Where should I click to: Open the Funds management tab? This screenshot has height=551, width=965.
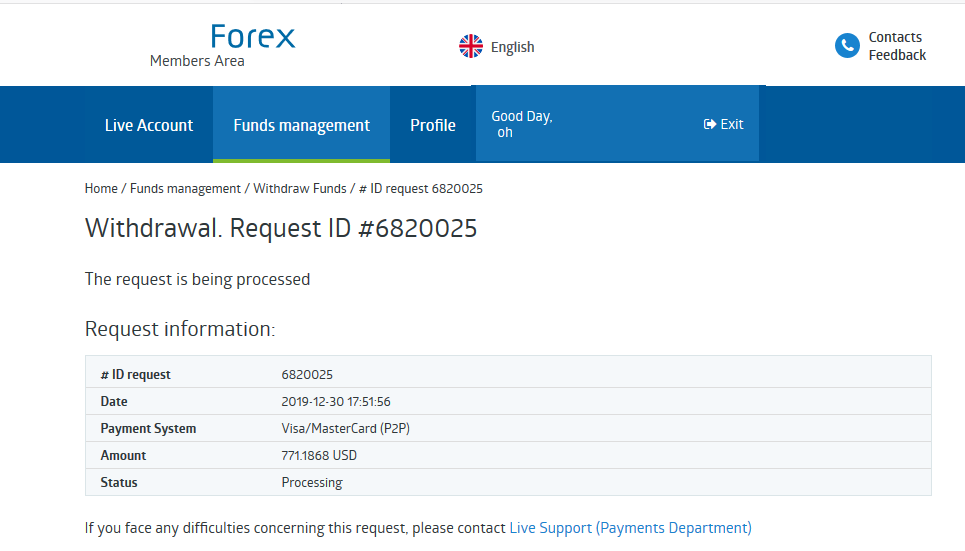[x=301, y=125]
